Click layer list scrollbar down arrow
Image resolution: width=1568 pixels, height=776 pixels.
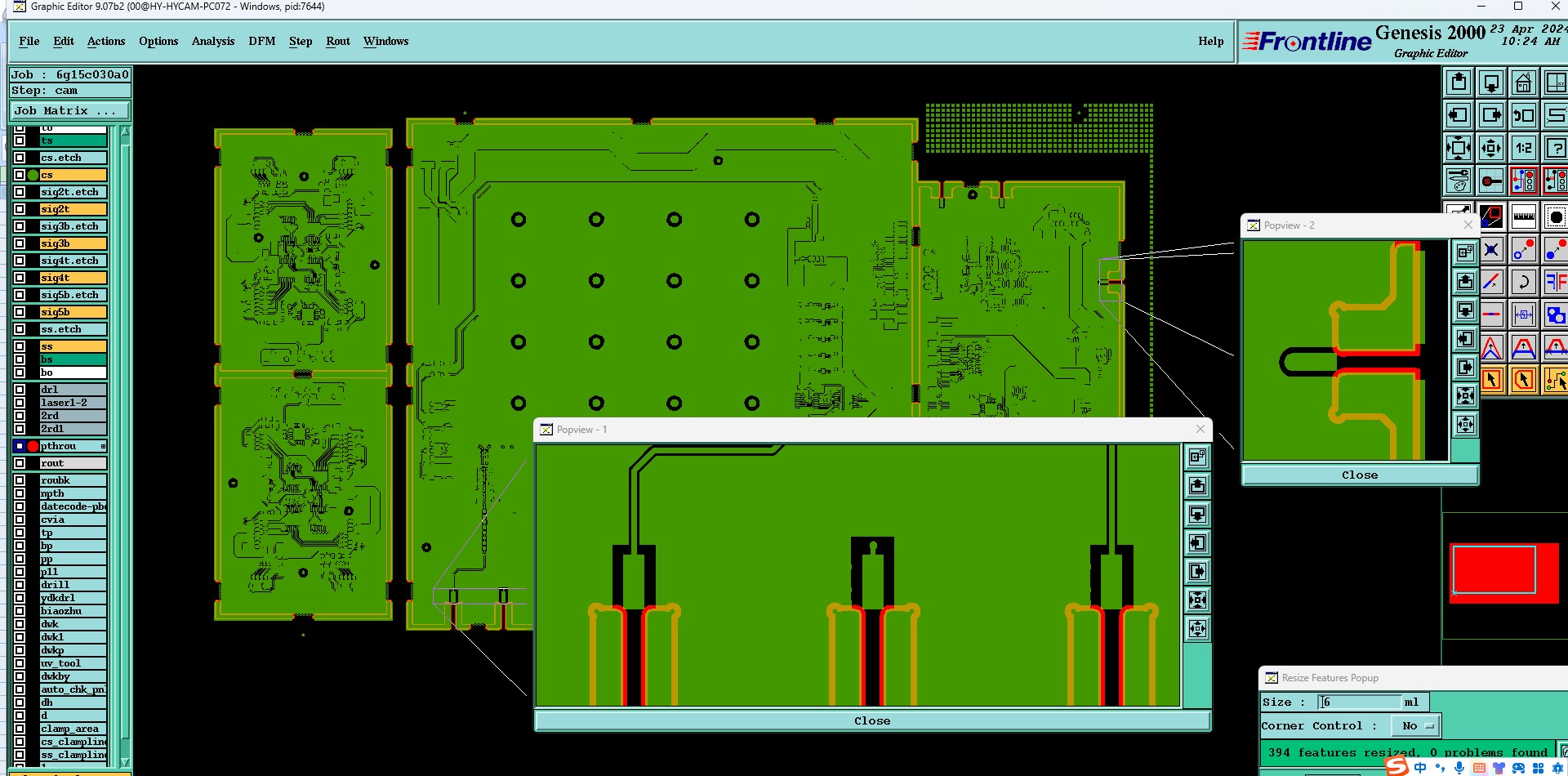(125, 761)
